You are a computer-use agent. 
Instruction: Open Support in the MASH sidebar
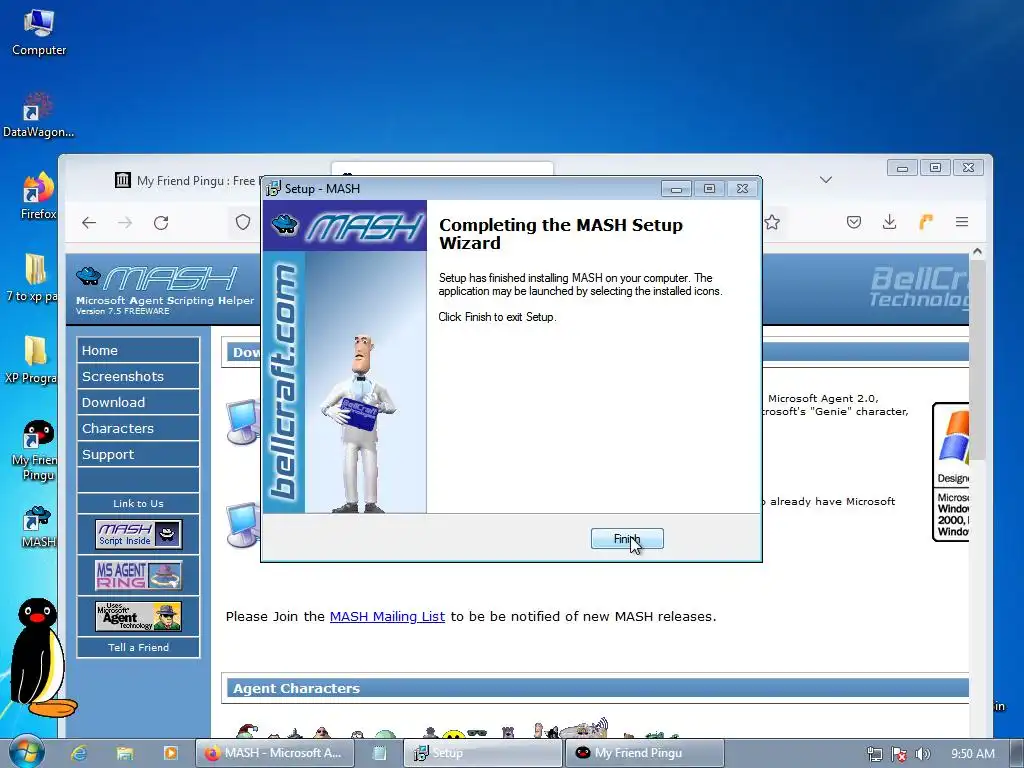coord(138,455)
